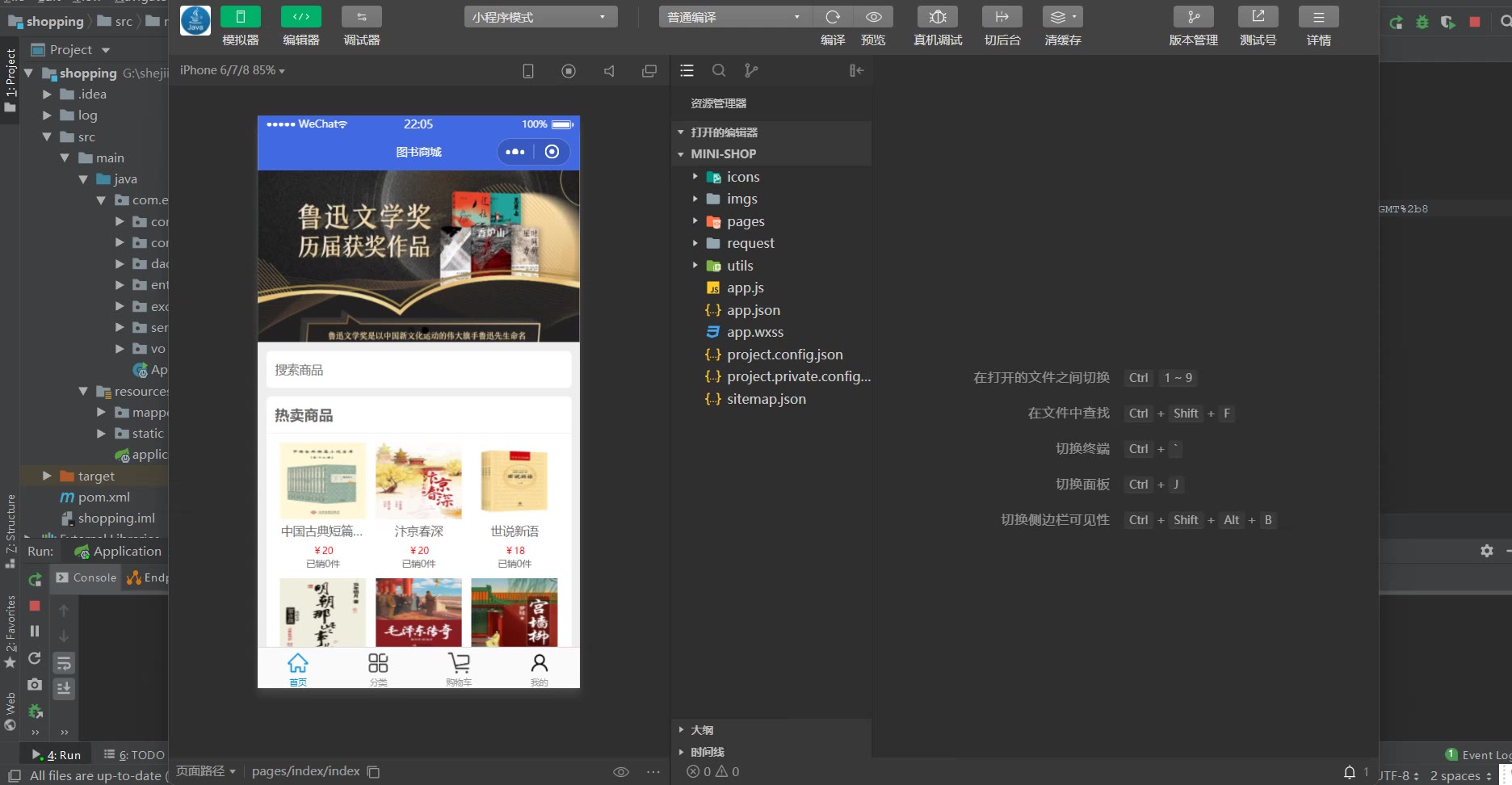The height and width of the screenshot is (785, 1512).
Task: Click the search icon in the resource manager
Action: tap(718, 71)
